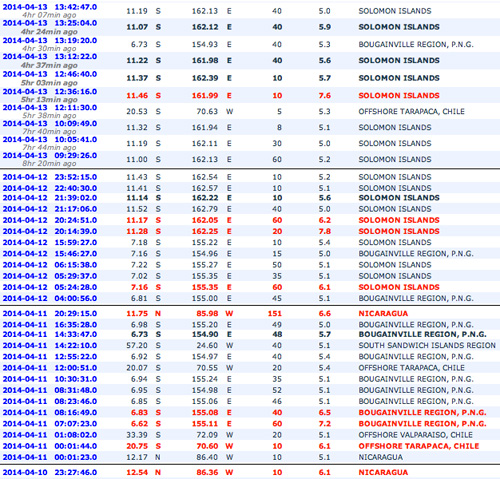Click the 7.8 magnitude value
Viewport: 500px width, 479px height.
click(x=324, y=231)
